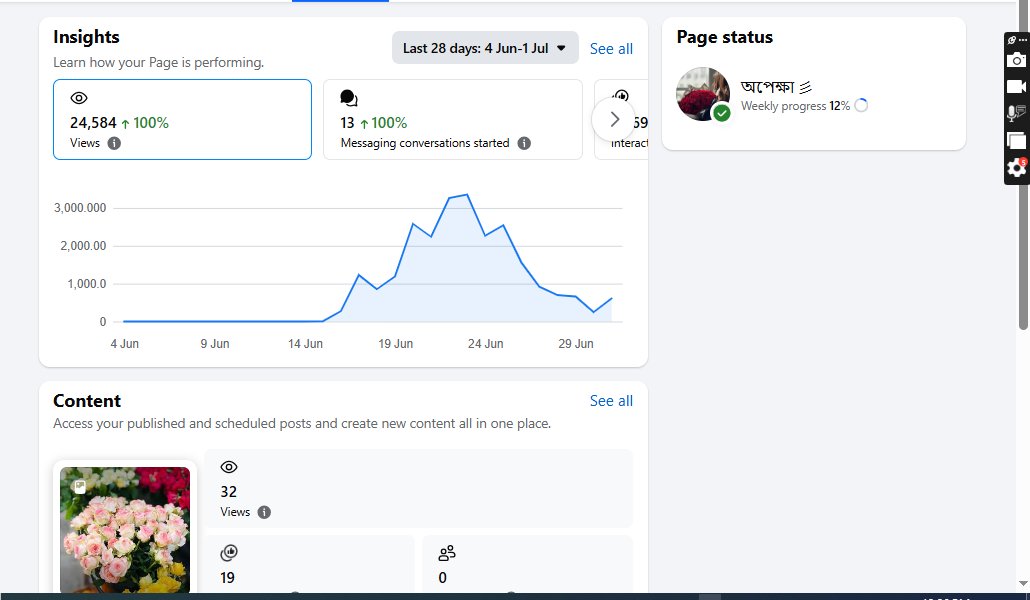Click the chat bubbles icon above 13

349,98
